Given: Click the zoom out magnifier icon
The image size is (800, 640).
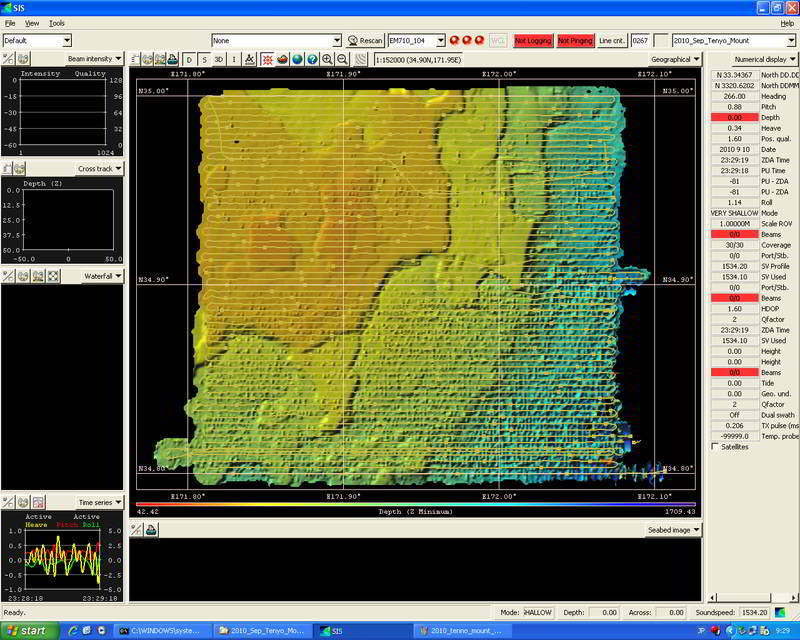Looking at the screenshot, I should (342, 60).
